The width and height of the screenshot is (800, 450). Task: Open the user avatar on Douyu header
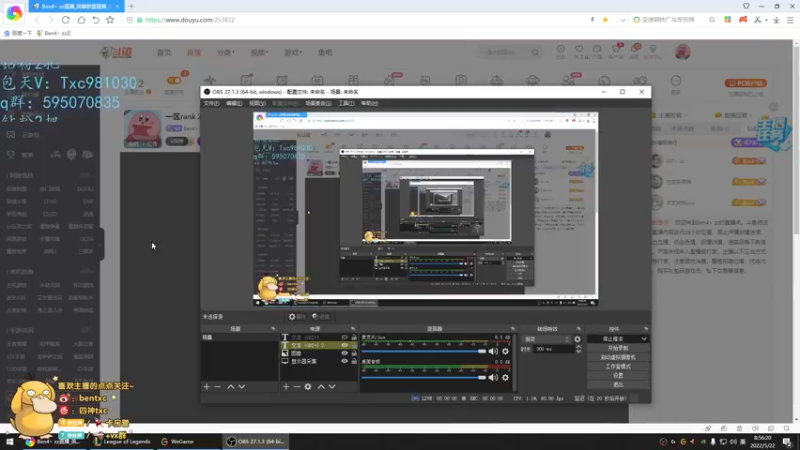click(x=683, y=52)
